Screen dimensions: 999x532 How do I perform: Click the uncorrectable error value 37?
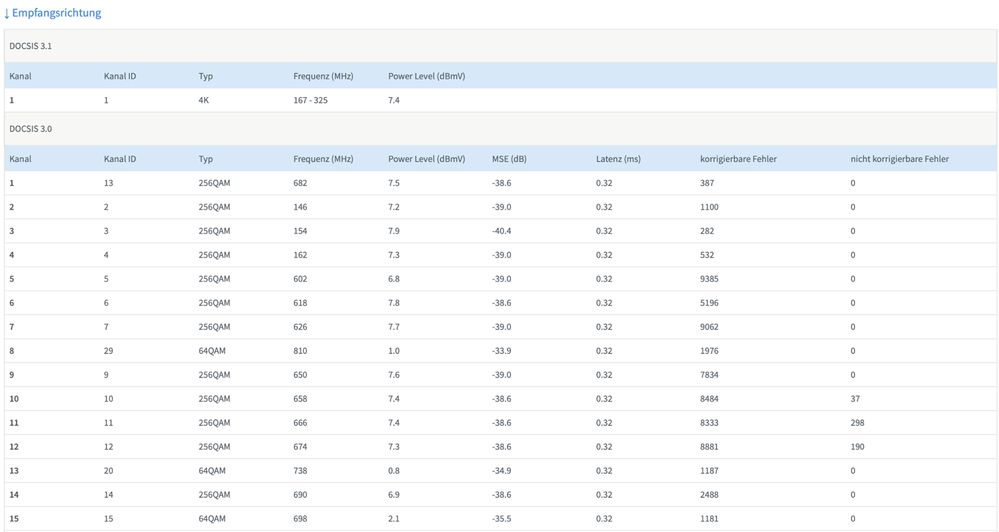(x=855, y=399)
